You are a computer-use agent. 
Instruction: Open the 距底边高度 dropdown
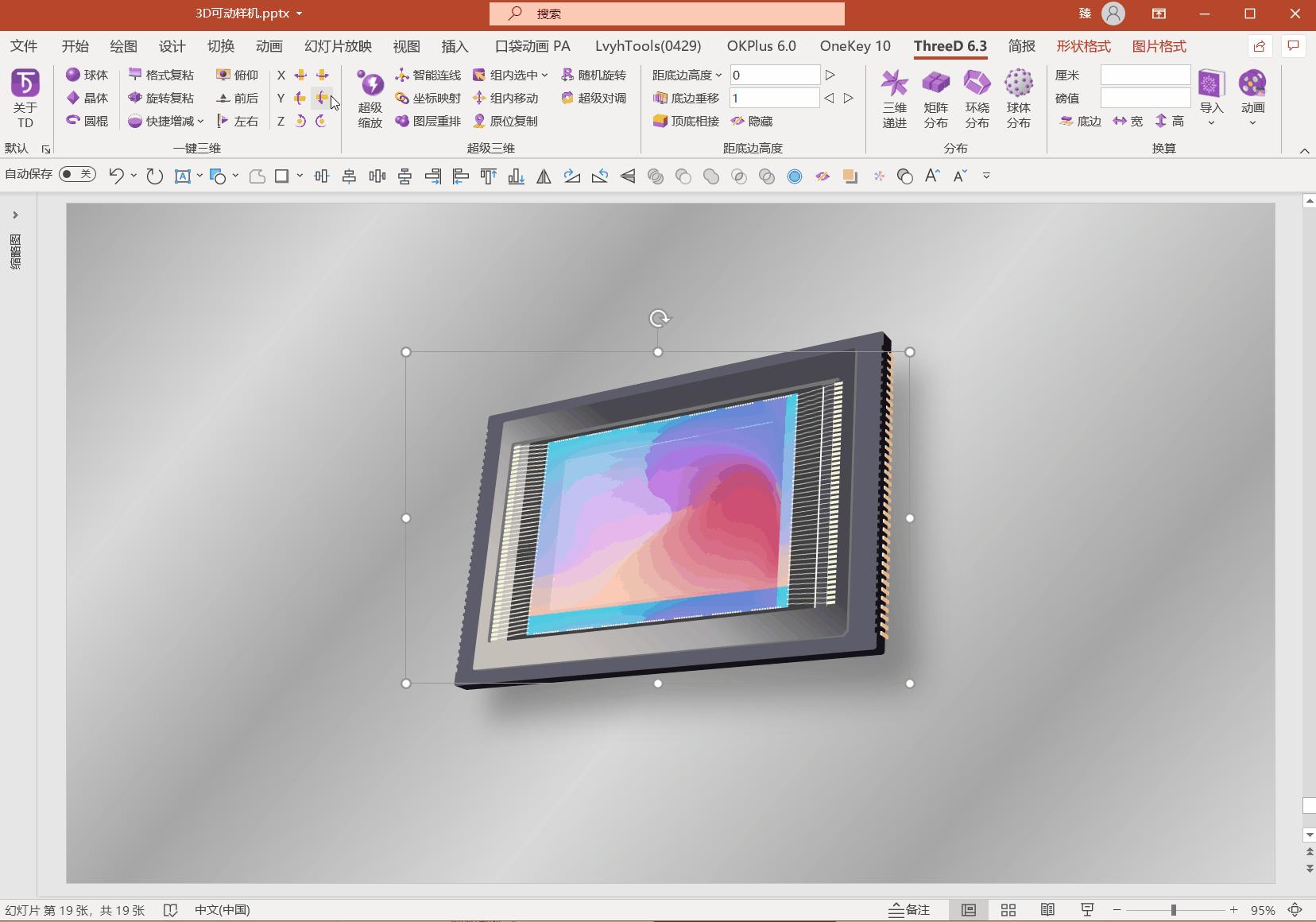(687, 75)
